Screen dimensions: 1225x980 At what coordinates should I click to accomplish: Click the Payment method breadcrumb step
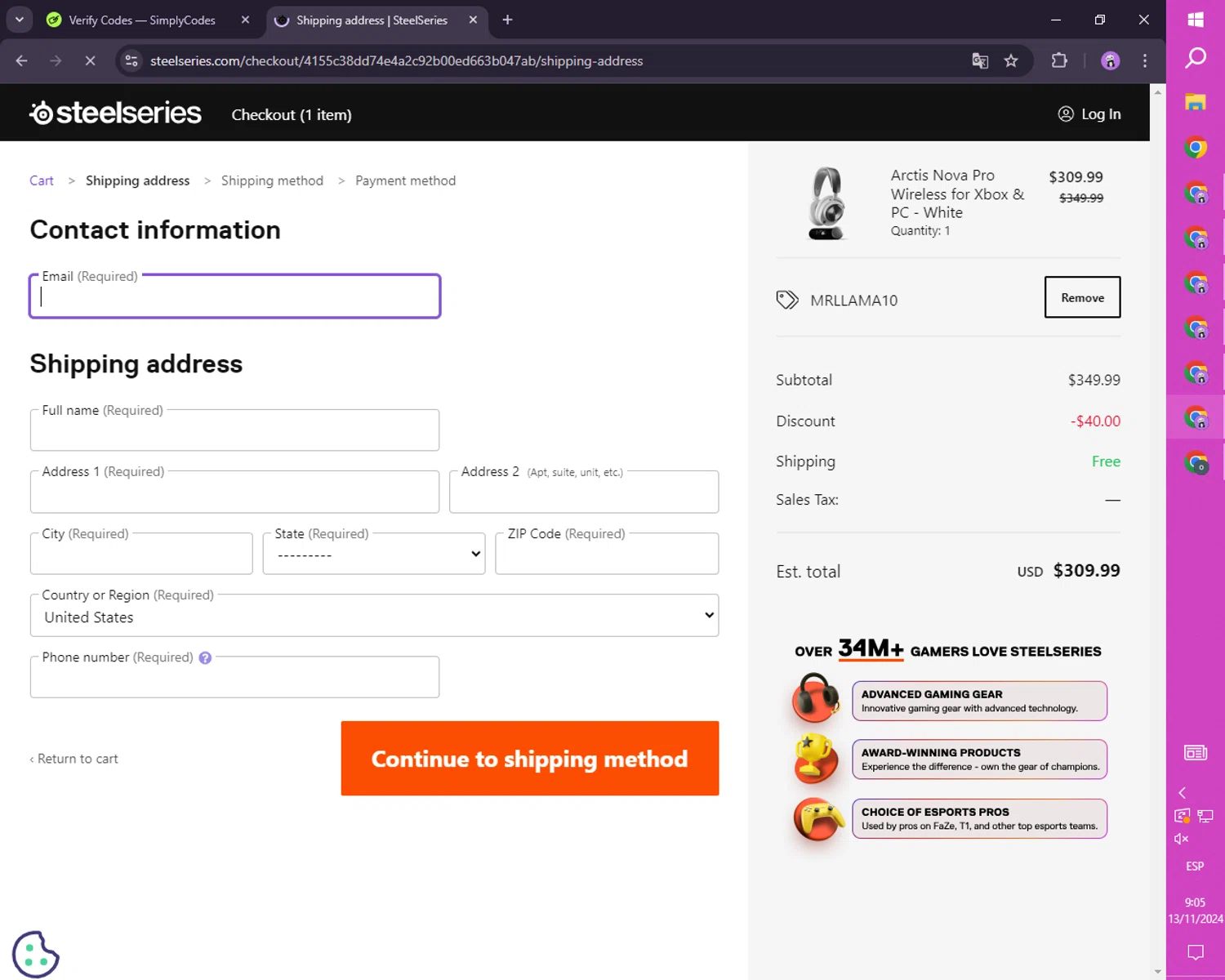[x=405, y=180]
